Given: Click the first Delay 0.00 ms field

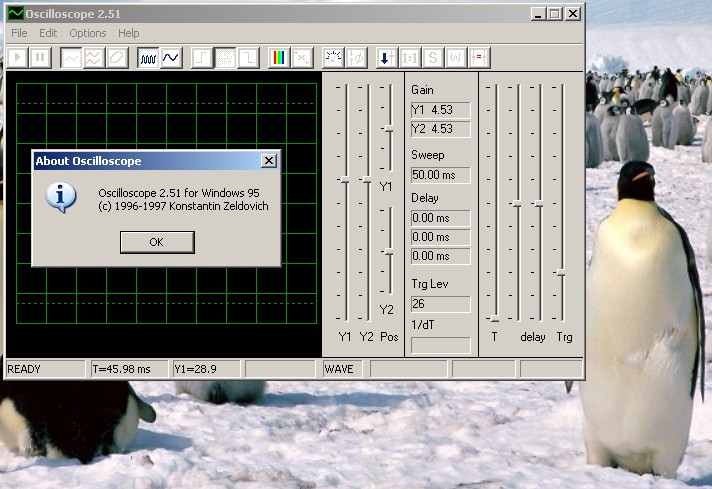Looking at the screenshot, I should click(440, 218).
